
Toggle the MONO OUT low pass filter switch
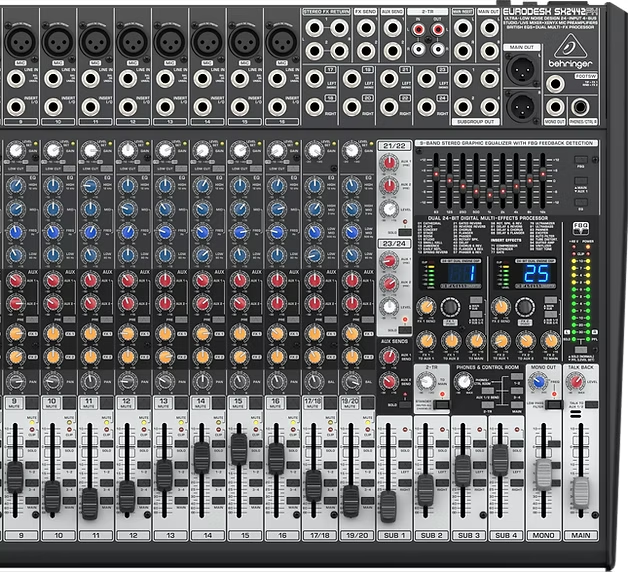pos(554,405)
